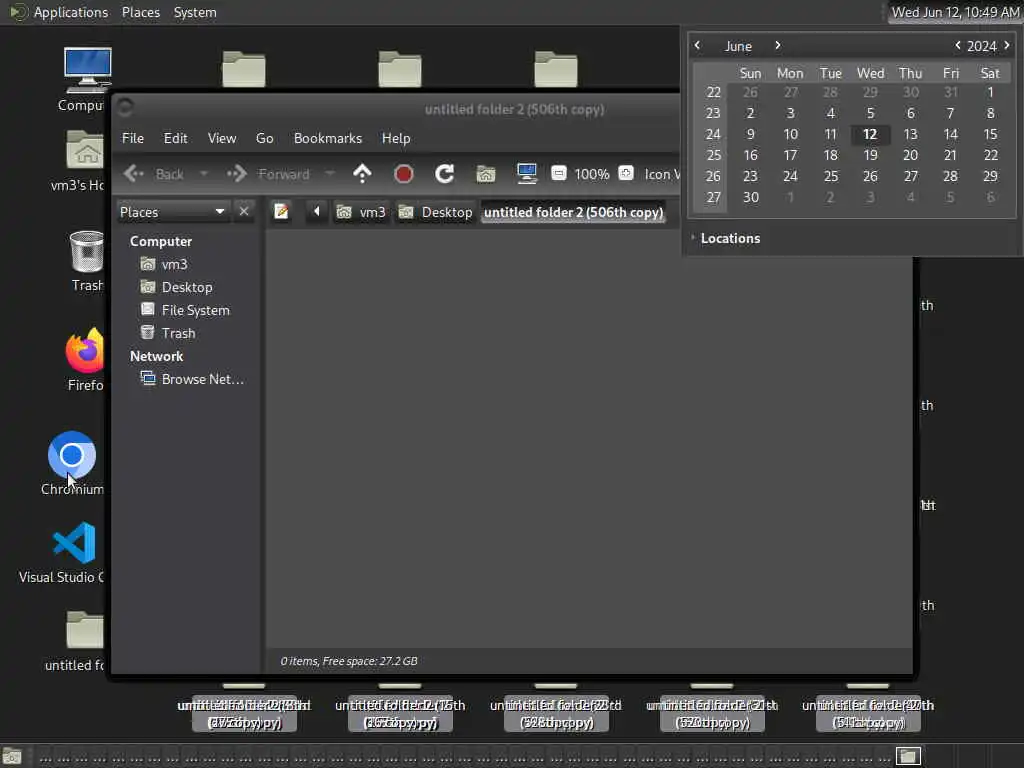Select untitled folder 2 (506th copy) path button
Viewport: 1024px width, 768px height.
pos(573,212)
